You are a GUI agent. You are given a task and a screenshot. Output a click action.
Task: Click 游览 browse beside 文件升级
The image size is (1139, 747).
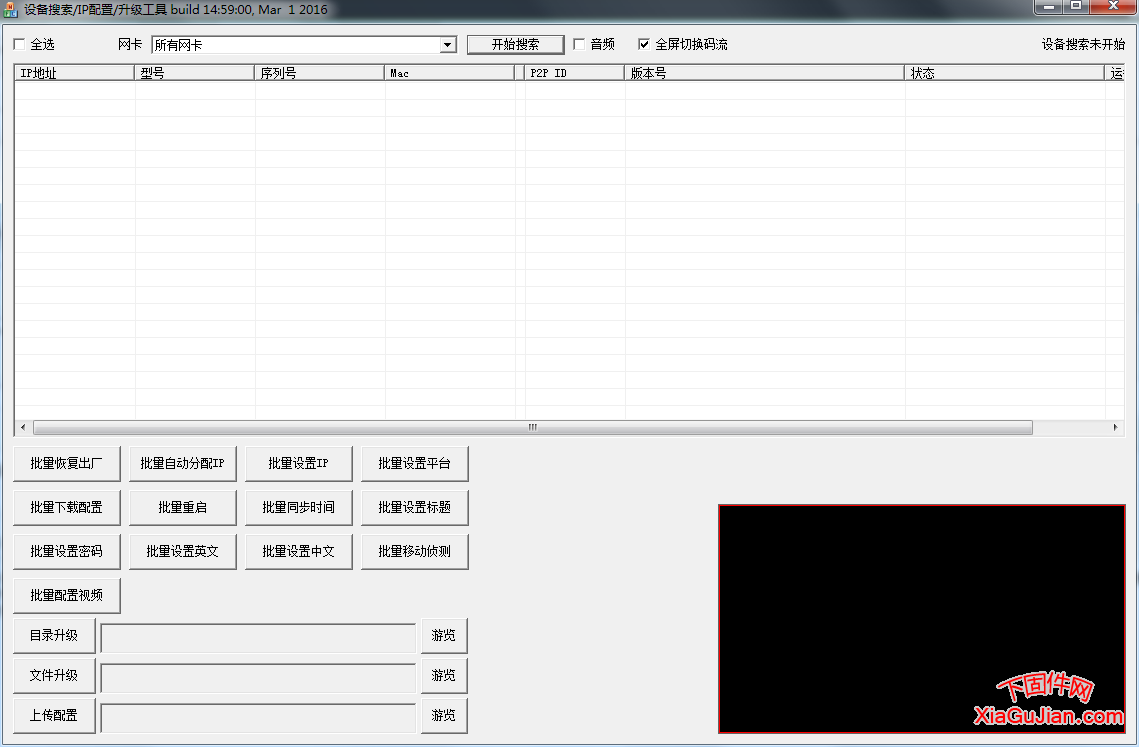click(444, 676)
